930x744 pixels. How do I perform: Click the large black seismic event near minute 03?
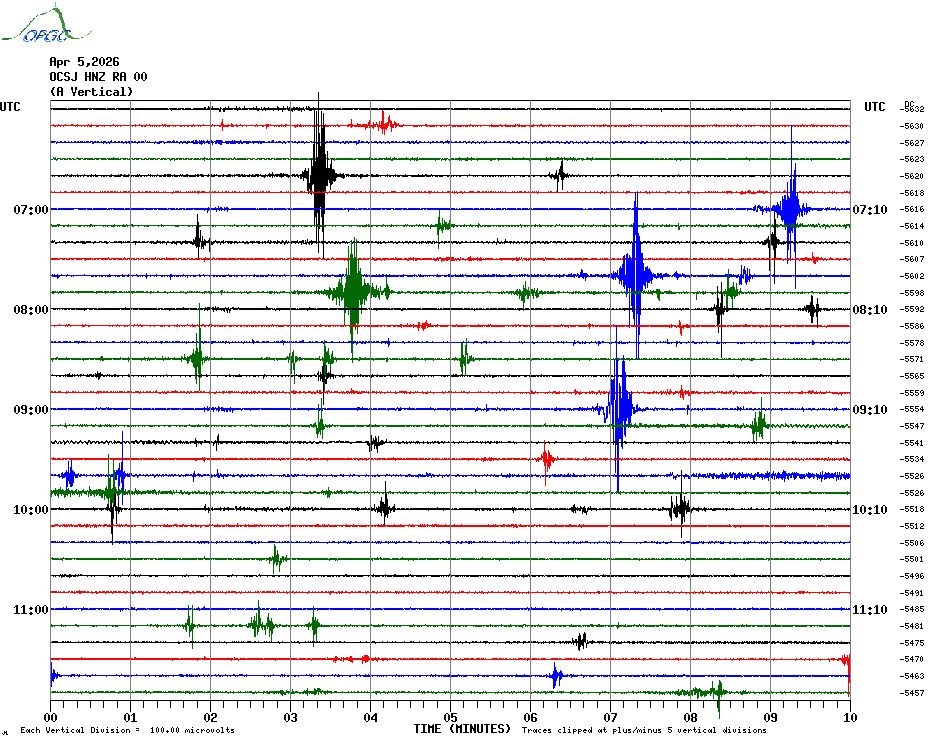point(319,176)
